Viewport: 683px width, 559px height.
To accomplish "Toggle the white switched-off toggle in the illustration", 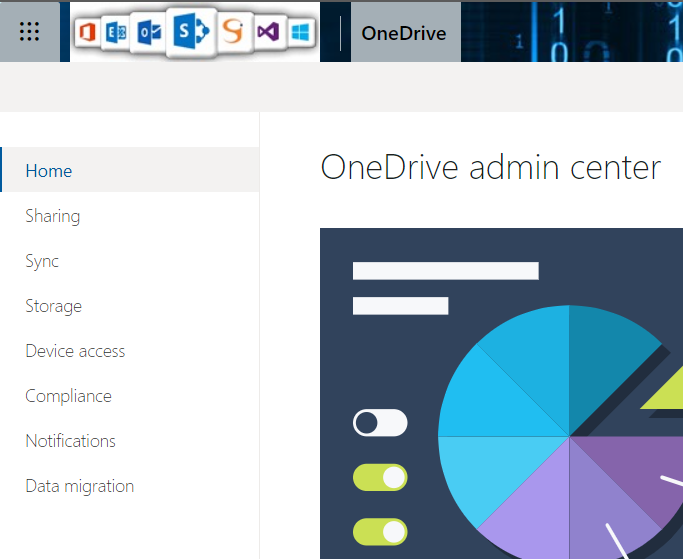I will click(380, 423).
